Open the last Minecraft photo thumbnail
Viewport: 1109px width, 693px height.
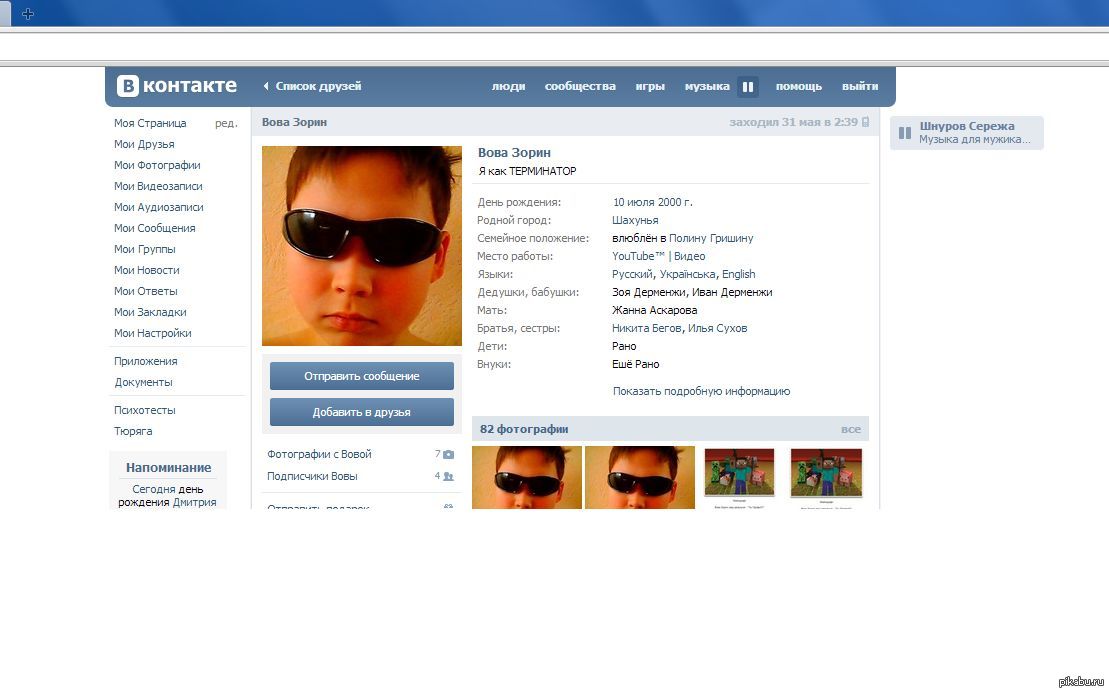(x=826, y=477)
